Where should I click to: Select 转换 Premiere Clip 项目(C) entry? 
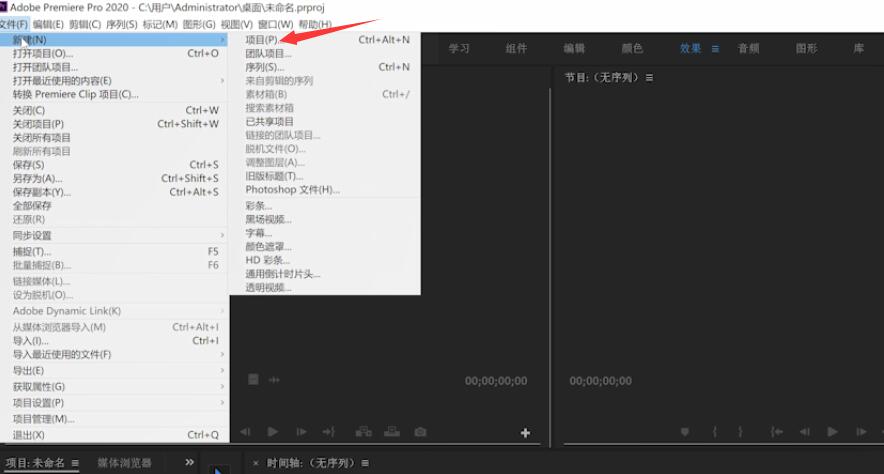pos(115,94)
